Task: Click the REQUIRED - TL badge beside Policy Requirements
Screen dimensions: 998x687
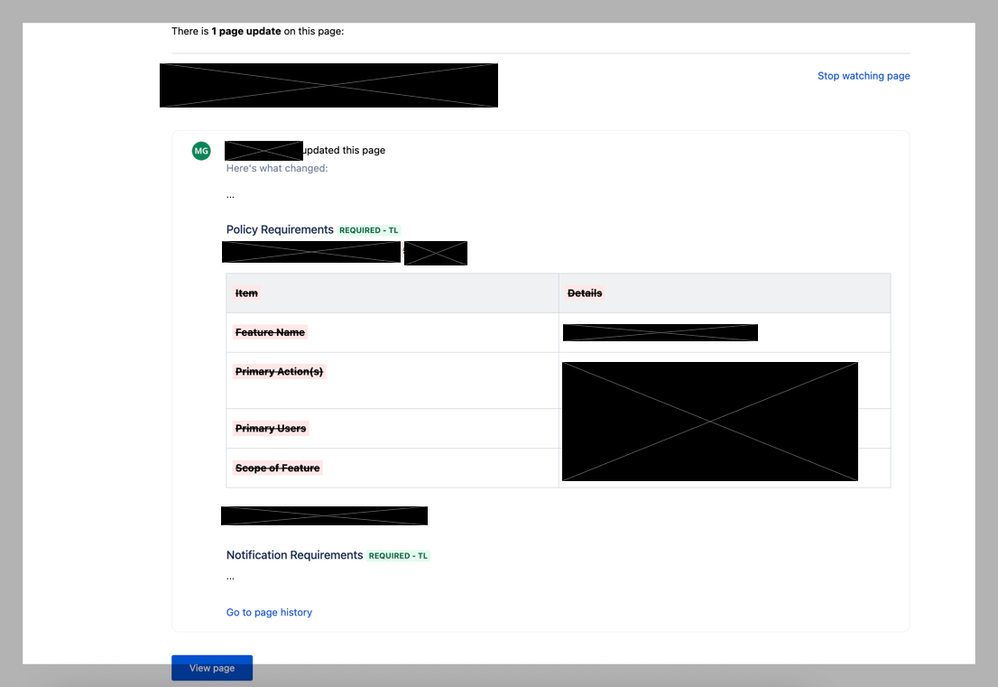Action: click(x=369, y=230)
